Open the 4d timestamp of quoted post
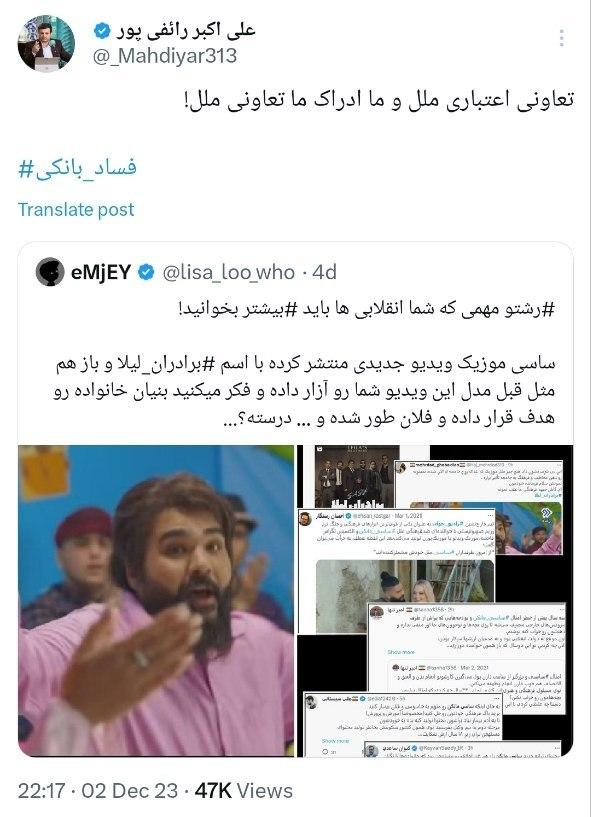 tap(325, 273)
